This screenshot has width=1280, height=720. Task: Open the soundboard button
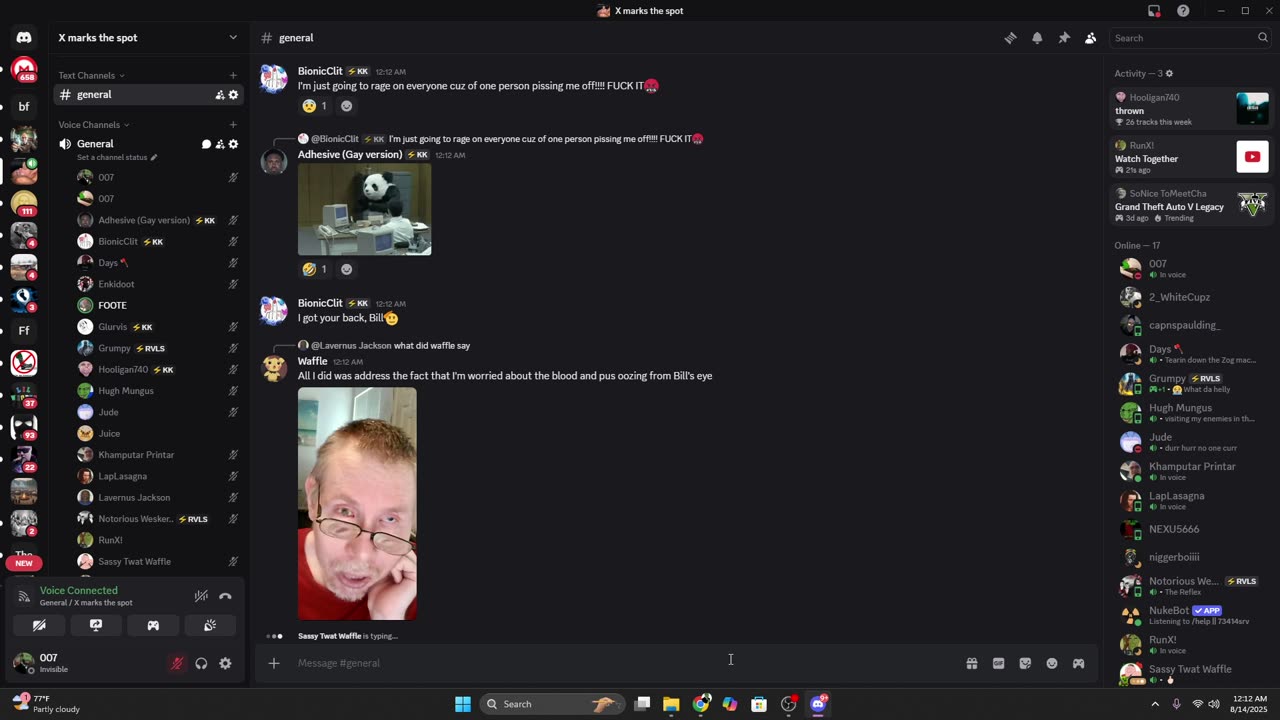pos(210,625)
